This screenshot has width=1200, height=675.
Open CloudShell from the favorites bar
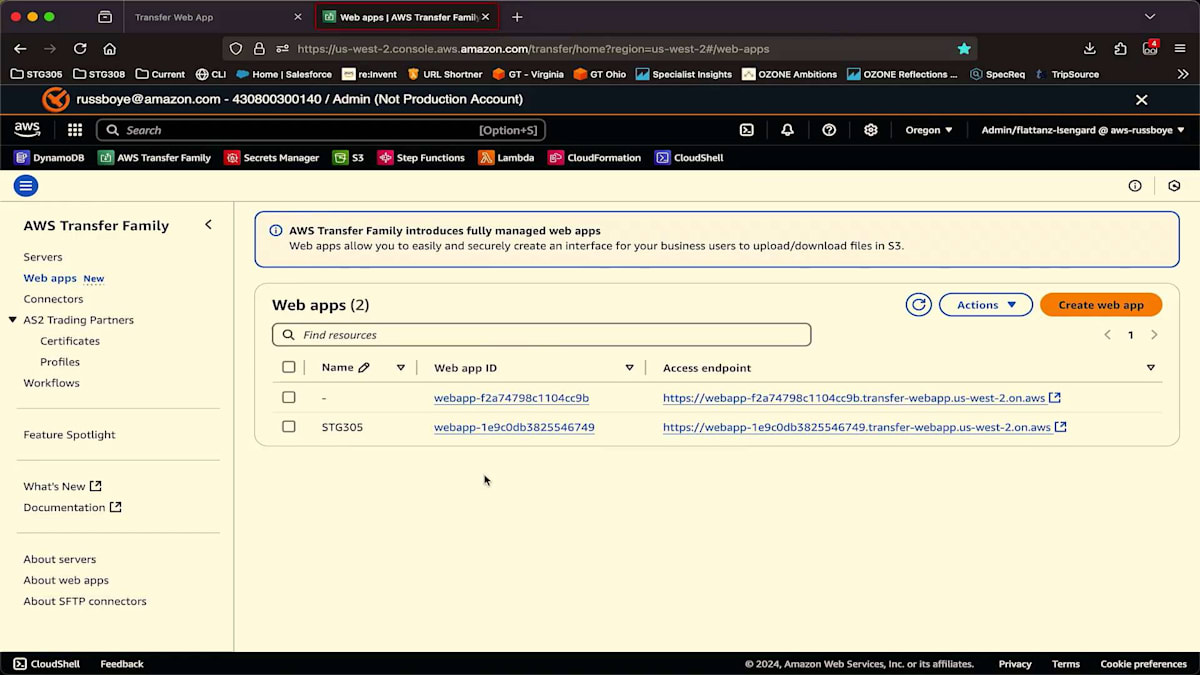tap(689, 158)
